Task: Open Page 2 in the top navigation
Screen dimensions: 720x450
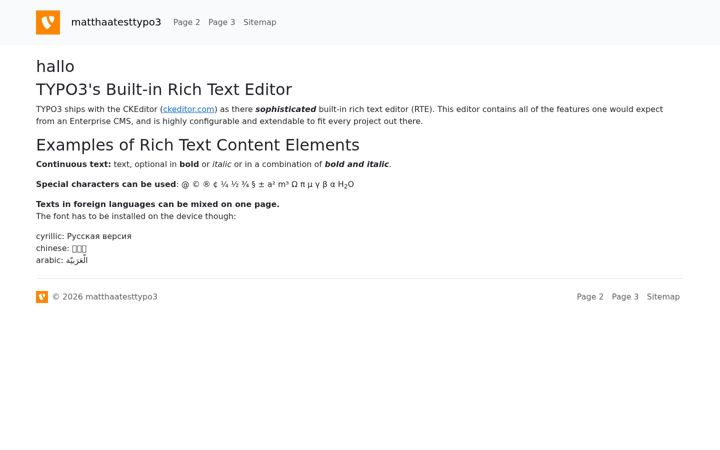Action: point(186,22)
